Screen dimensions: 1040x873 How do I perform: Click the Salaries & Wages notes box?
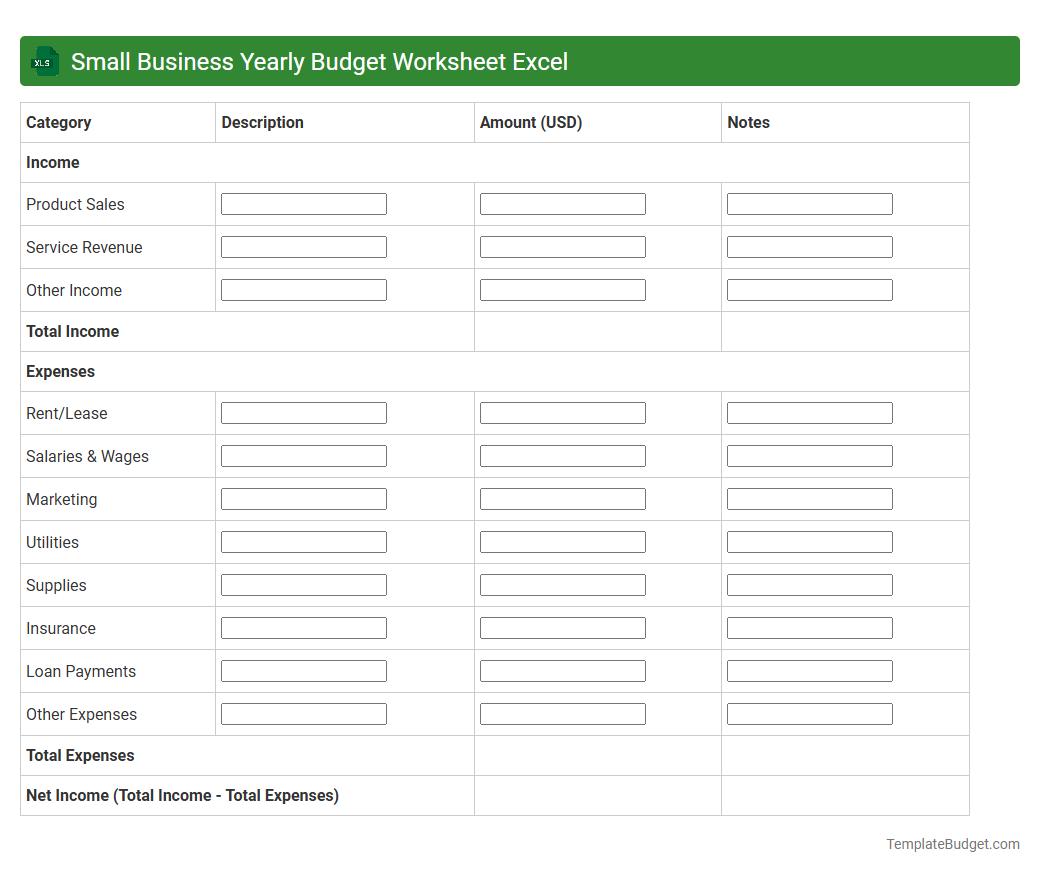click(809, 455)
